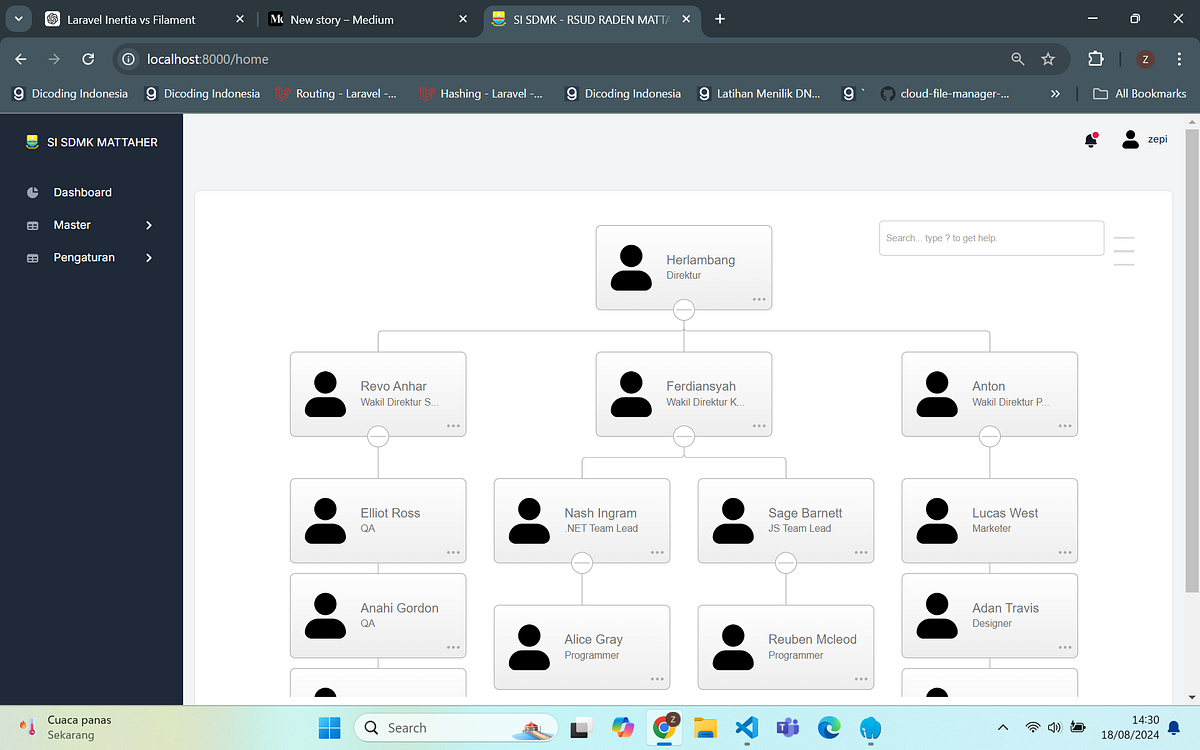Image resolution: width=1200 pixels, height=750 pixels.
Task: Collapse Herlambang's subordinates using the node toggle
Action: [x=683, y=310]
